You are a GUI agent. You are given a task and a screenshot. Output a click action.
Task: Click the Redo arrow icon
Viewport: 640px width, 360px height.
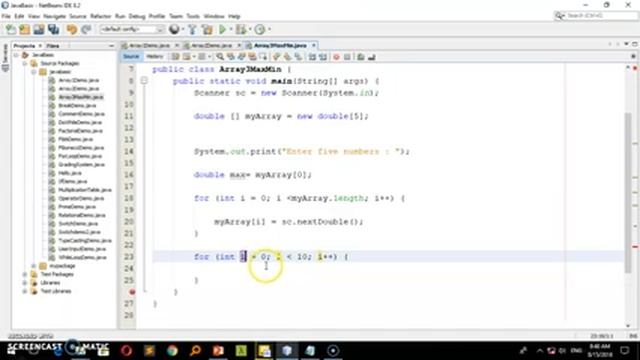click(86, 29)
